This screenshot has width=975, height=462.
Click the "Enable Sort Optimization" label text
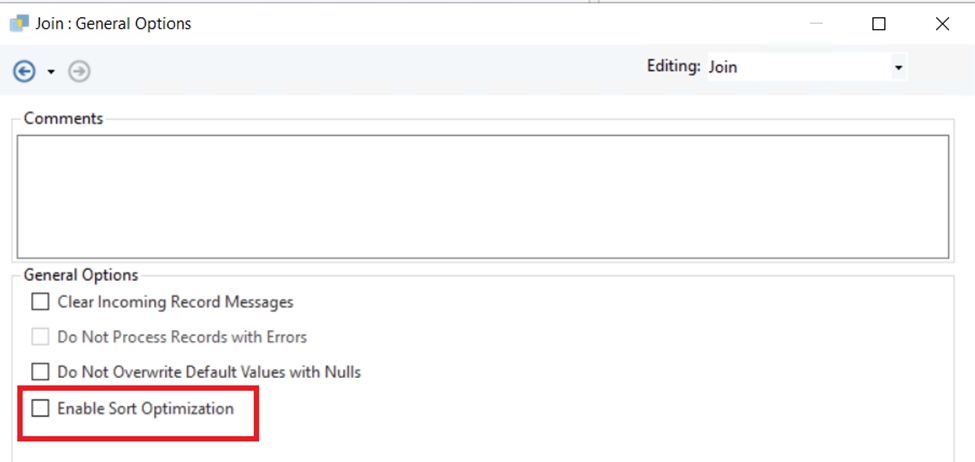[x=145, y=408]
